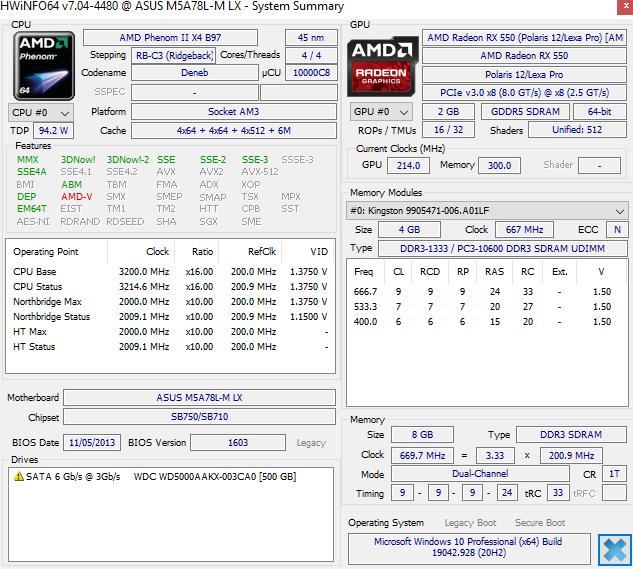Click the PCIe v3.0 x8 link field

[524, 92]
